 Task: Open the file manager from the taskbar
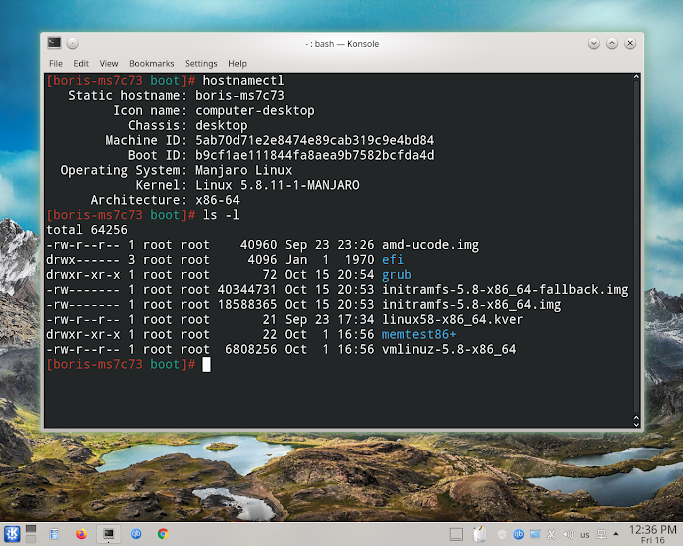(x=54, y=534)
